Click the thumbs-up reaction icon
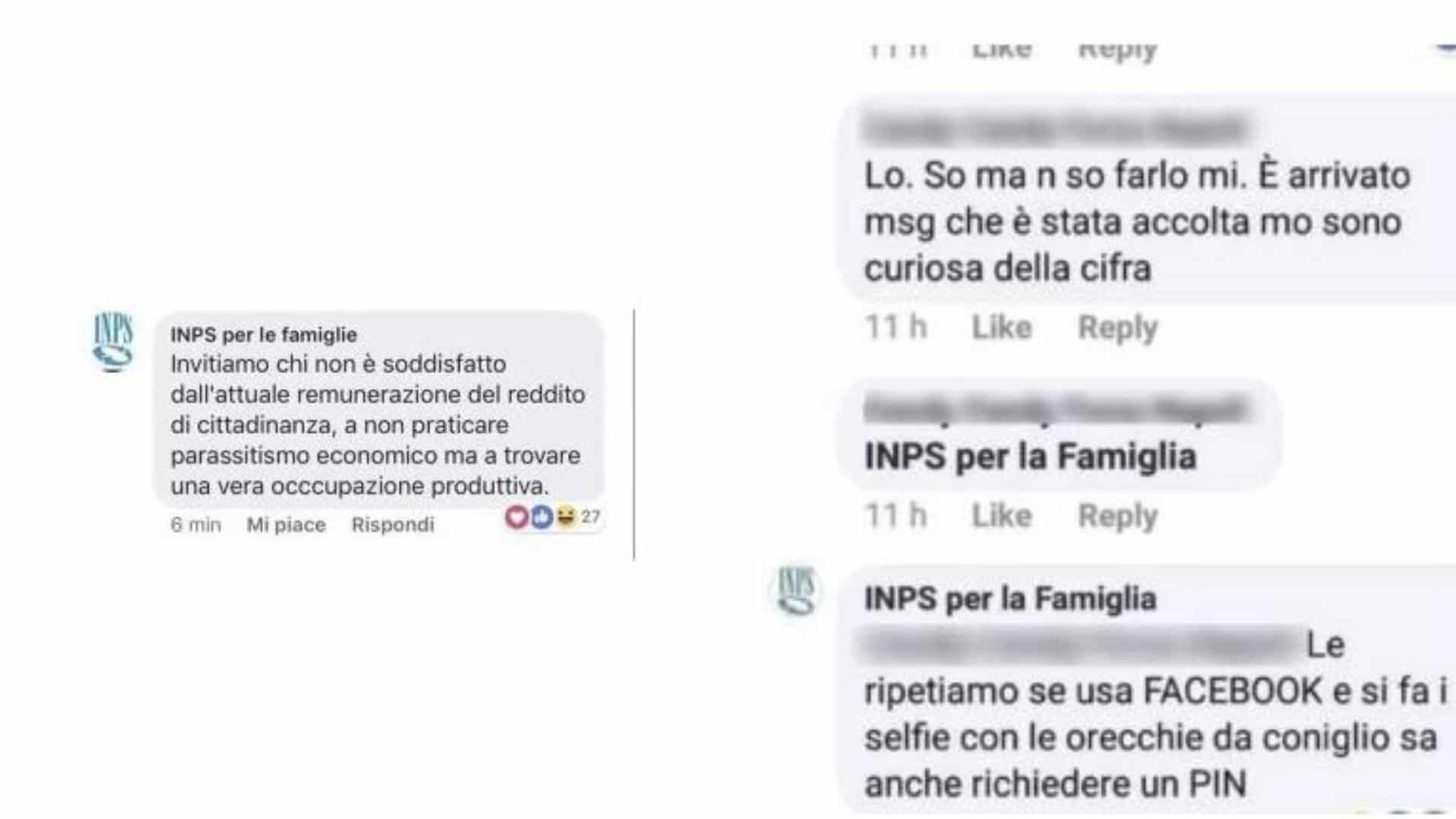 [x=541, y=517]
